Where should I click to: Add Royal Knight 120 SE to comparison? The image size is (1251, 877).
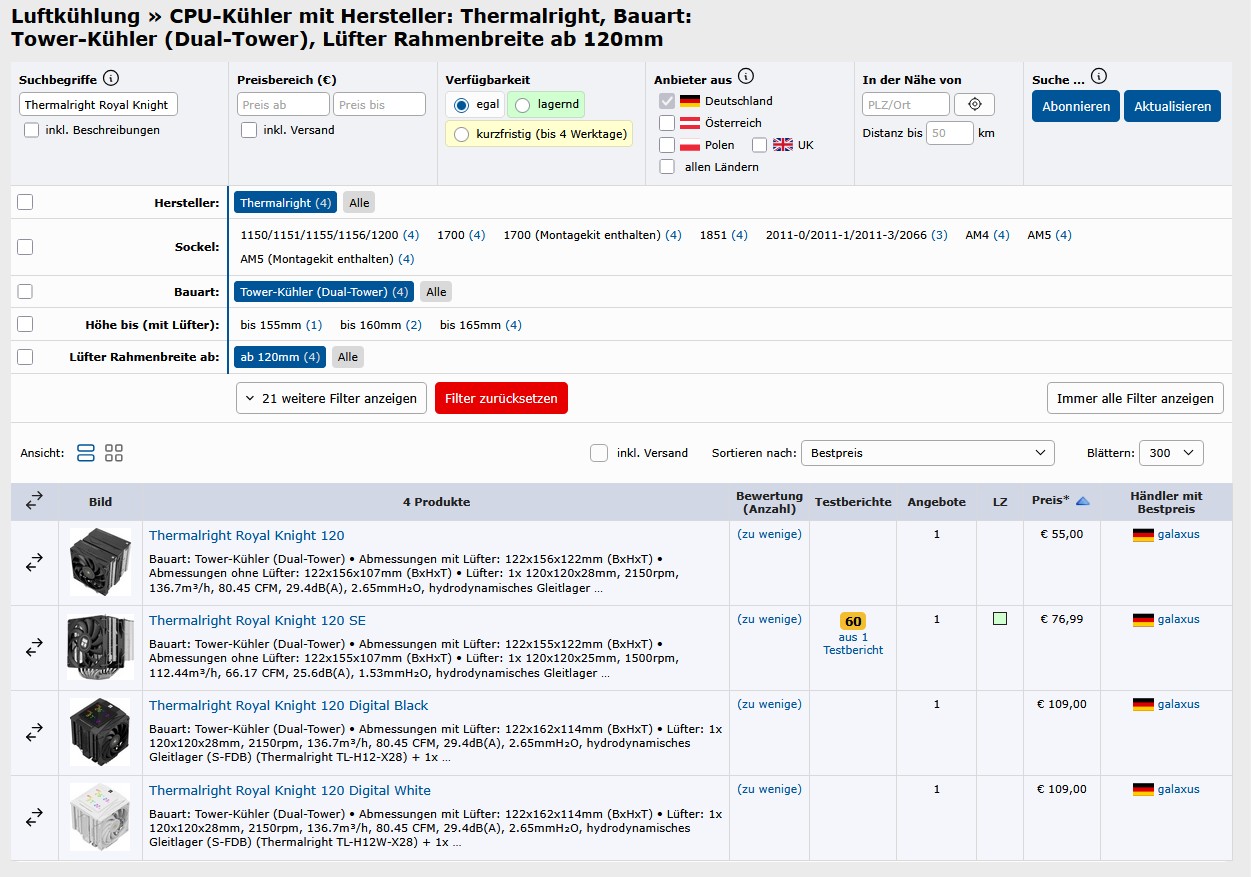click(34, 648)
